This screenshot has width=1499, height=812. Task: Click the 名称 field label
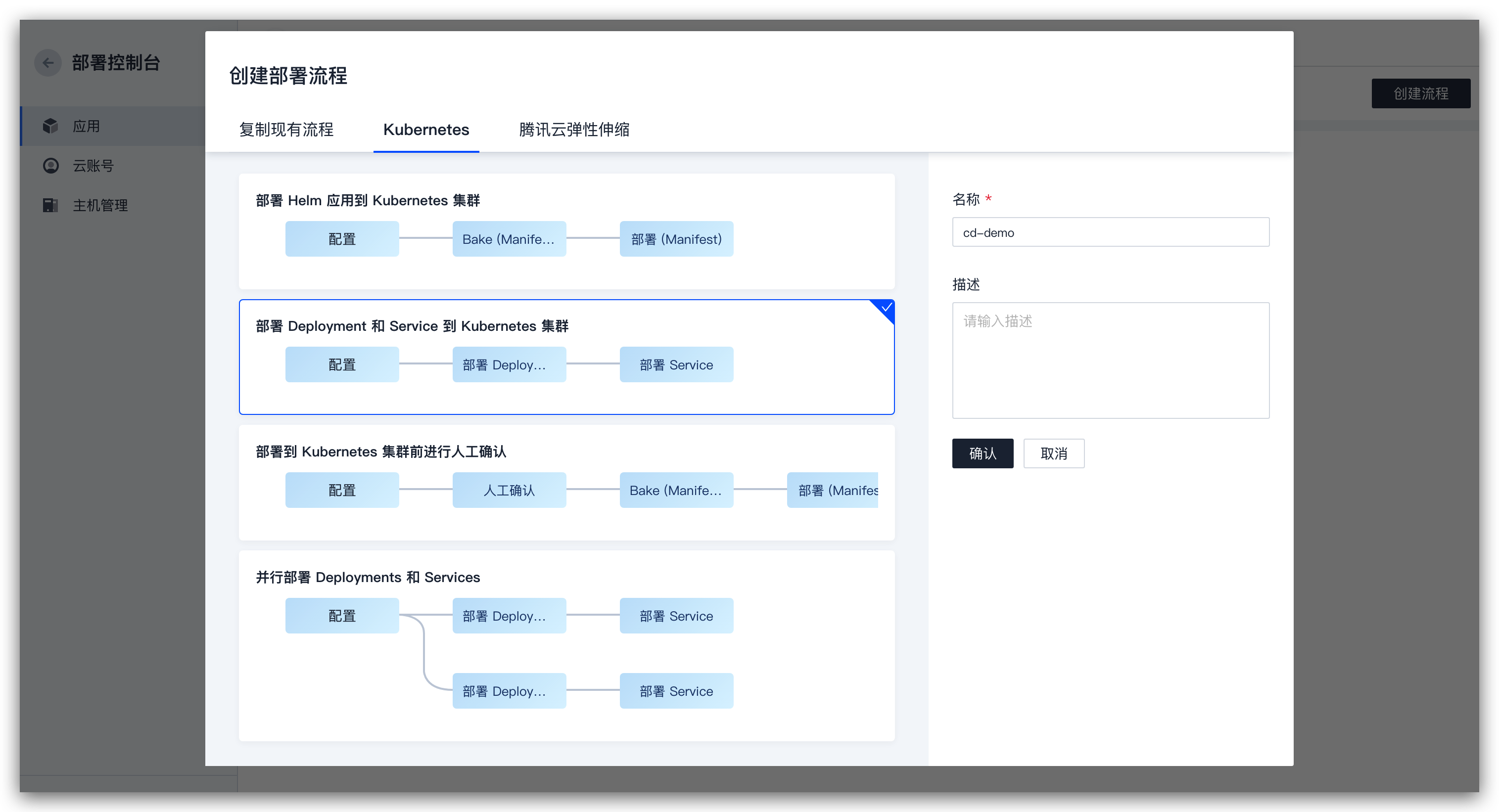point(966,199)
